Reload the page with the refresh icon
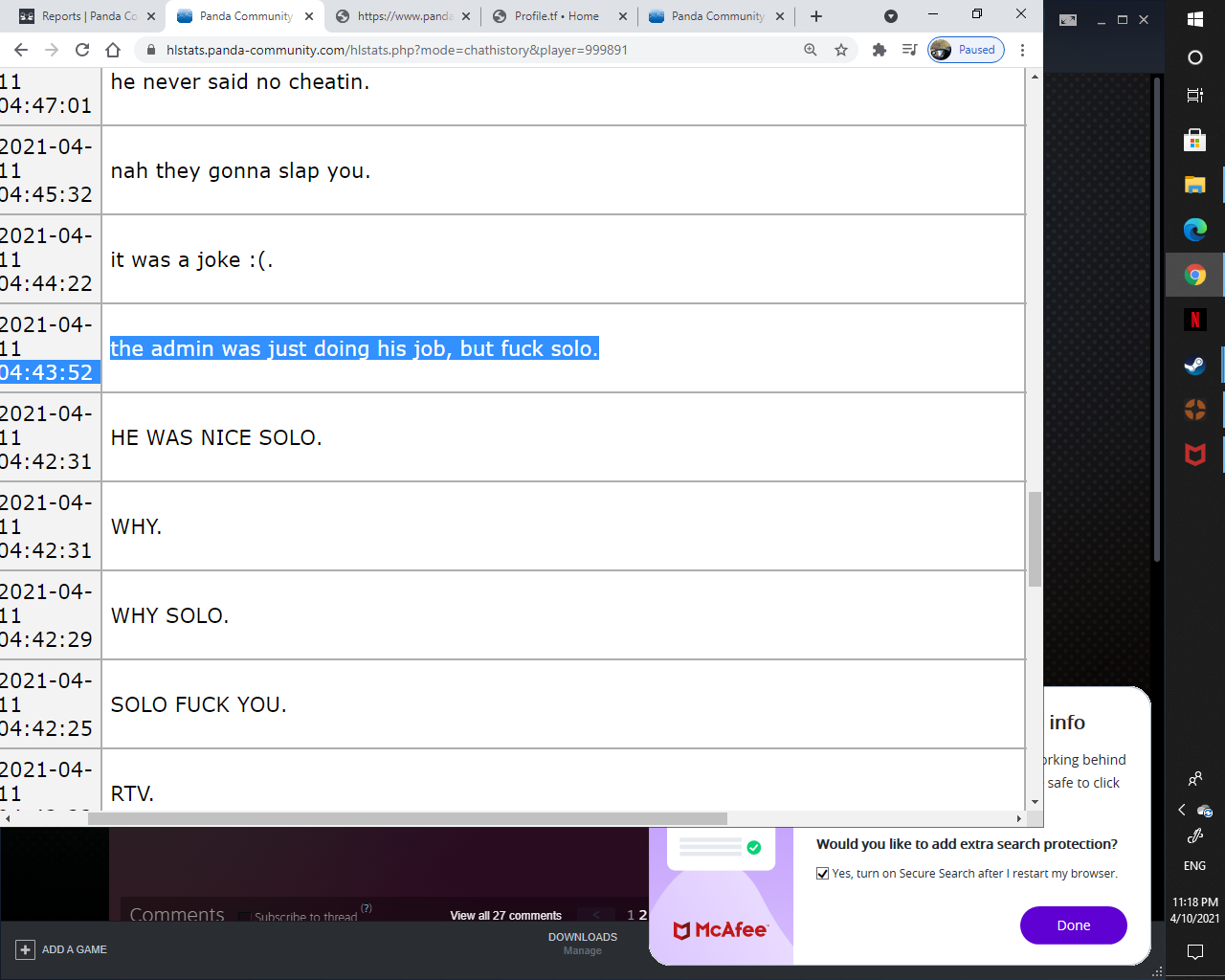The width and height of the screenshot is (1225, 980). click(x=82, y=50)
